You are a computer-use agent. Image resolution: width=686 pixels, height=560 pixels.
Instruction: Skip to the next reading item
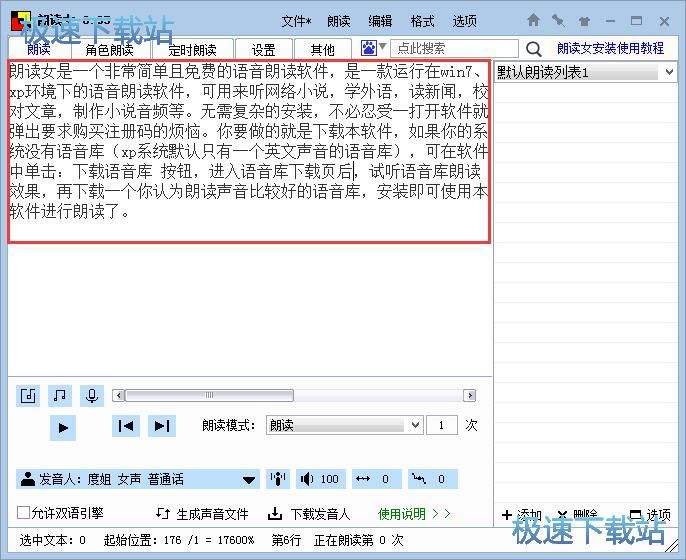click(x=161, y=426)
